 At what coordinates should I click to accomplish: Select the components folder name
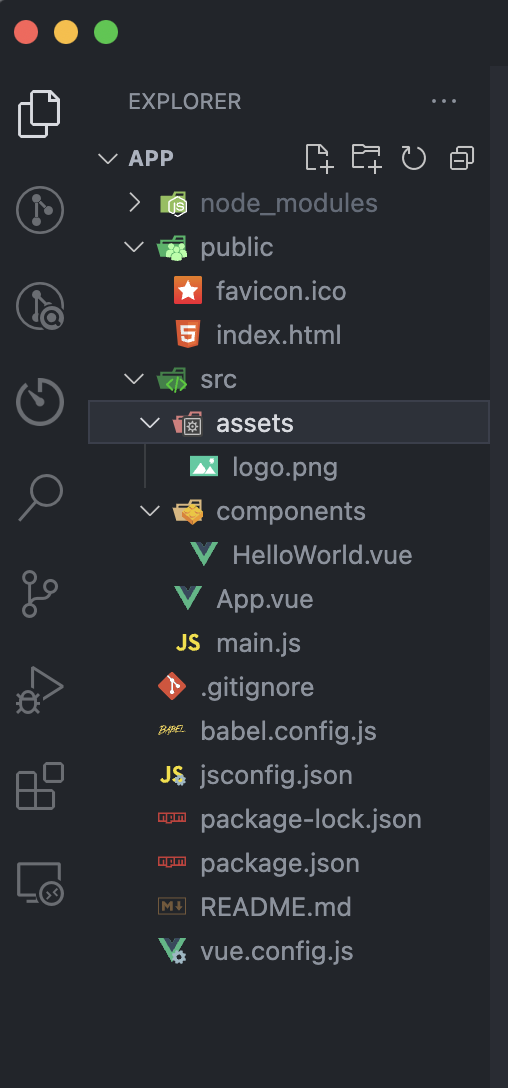click(291, 511)
